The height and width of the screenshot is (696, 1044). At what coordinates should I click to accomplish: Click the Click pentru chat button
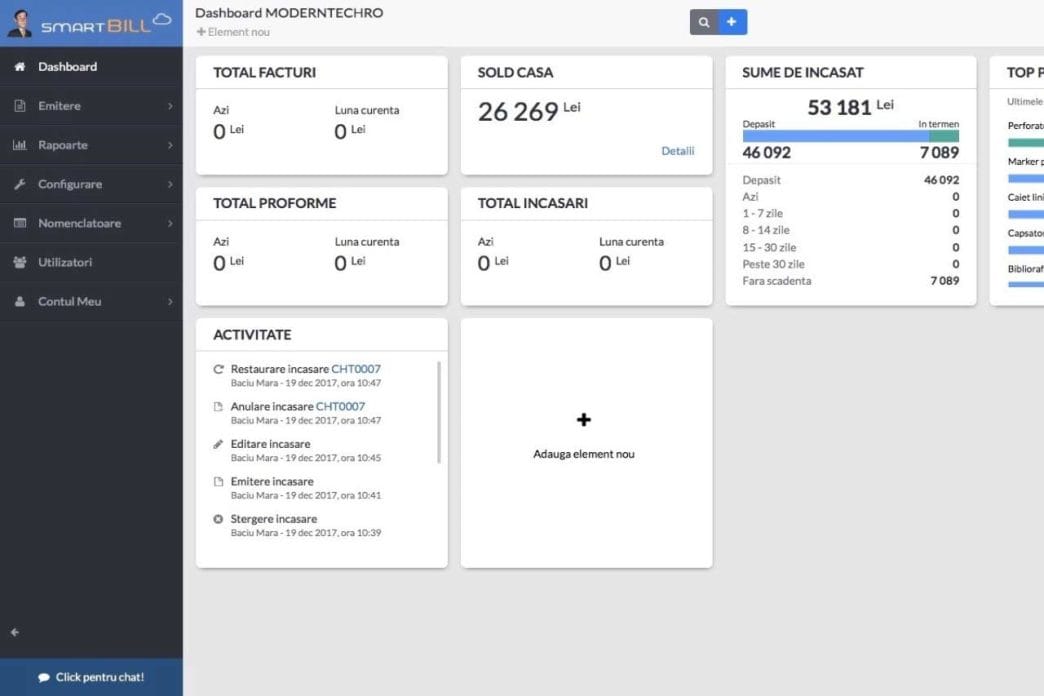point(91,677)
